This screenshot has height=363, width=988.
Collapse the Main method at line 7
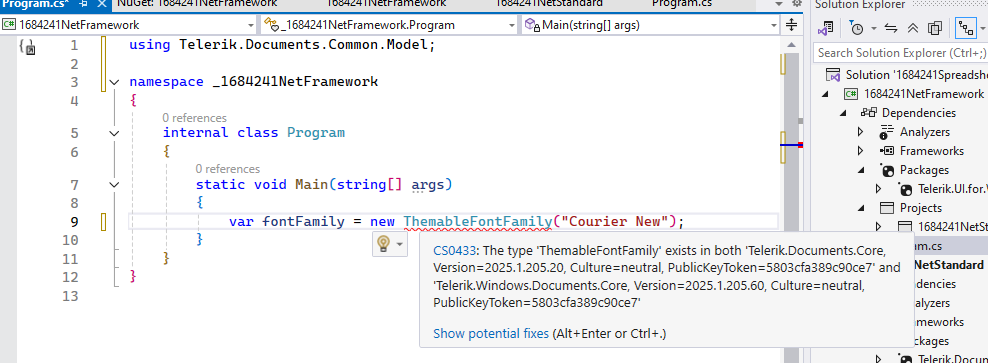[x=114, y=185]
